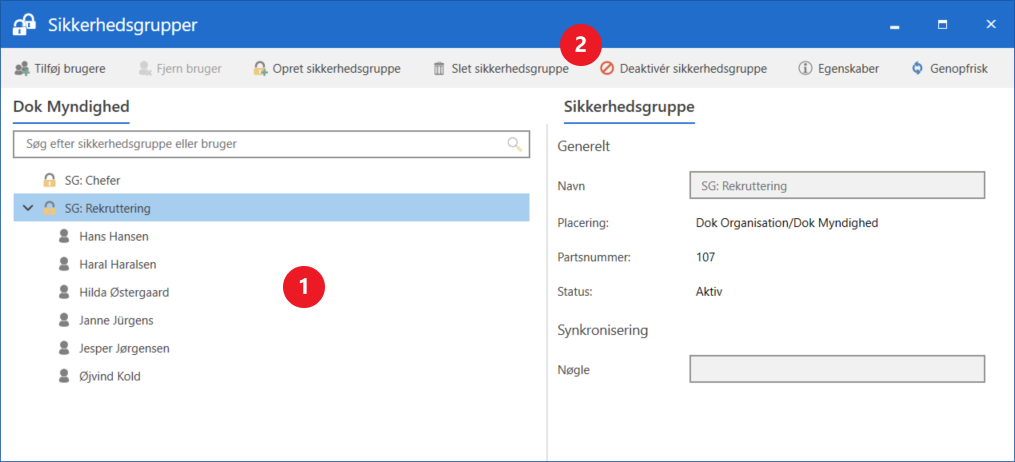
Task: Click the Deaktivér sikkerhedsgruppe prohibition icon
Action: tap(607, 69)
